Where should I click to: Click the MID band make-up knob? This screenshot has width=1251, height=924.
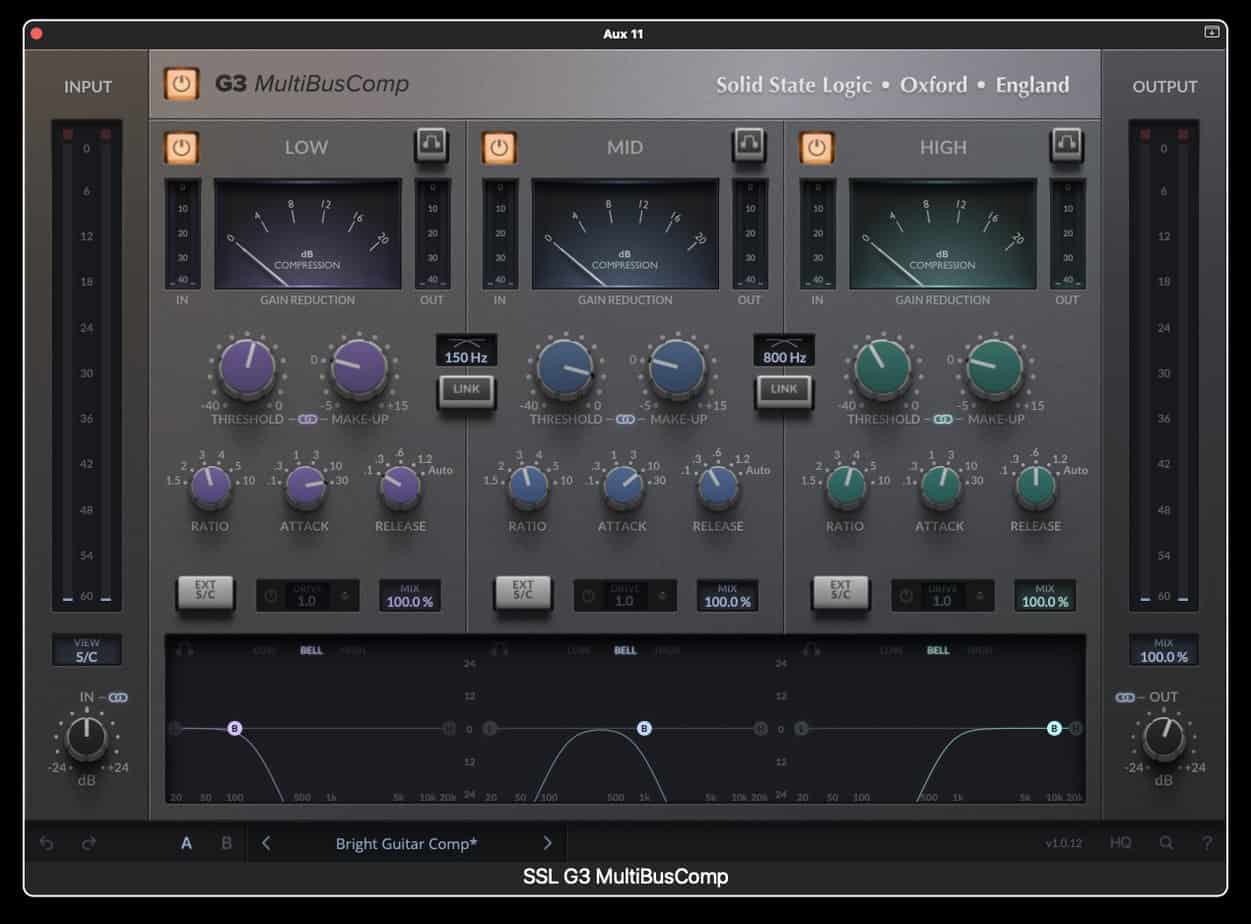coord(677,368)
